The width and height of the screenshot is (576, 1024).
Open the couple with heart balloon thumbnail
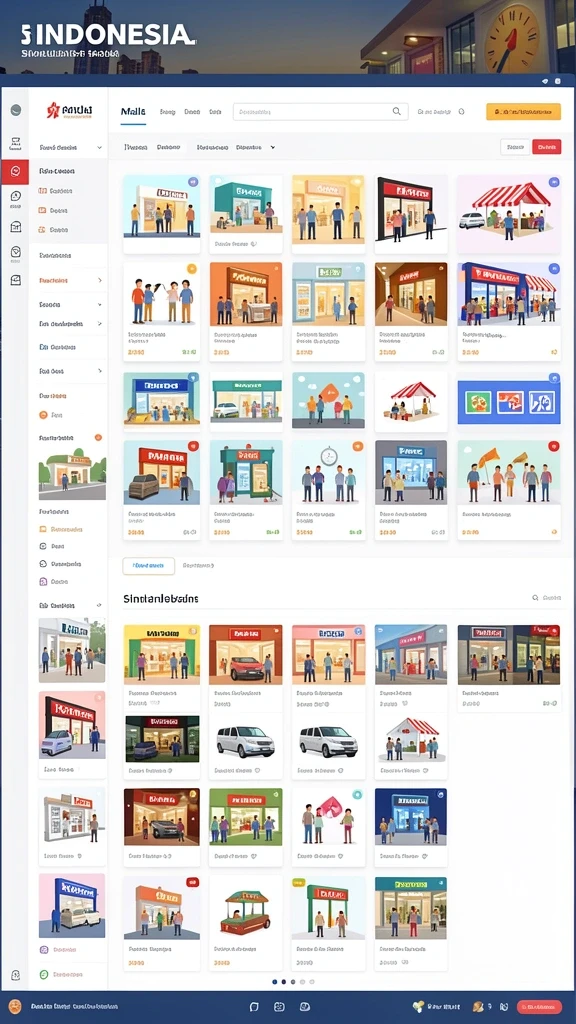pyautogui.click(x=328, y=816)
